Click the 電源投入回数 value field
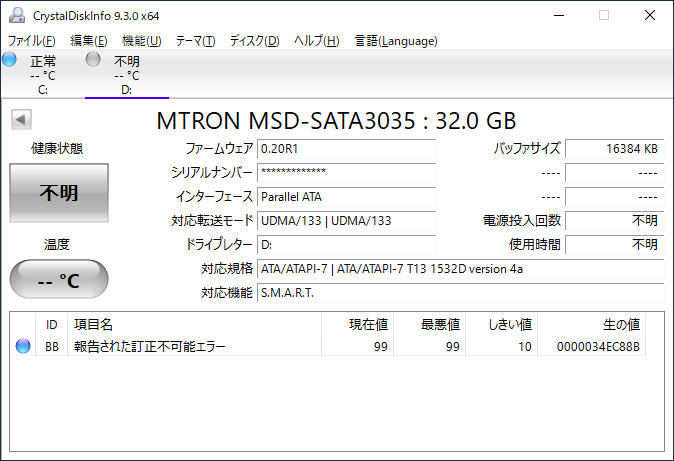 pyautogui.click(x=615, y=221)
